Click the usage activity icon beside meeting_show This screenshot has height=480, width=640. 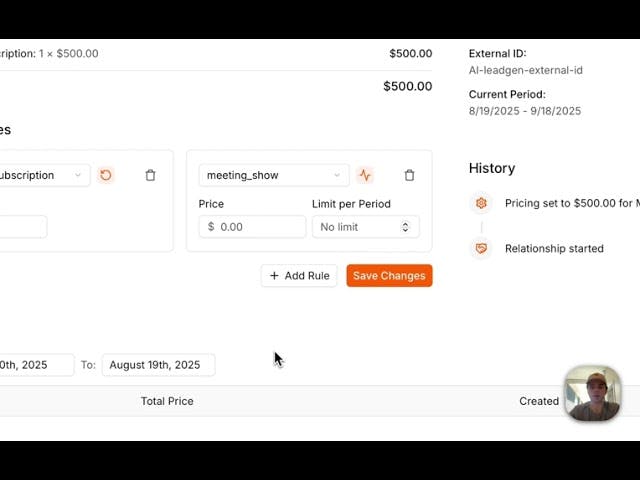tap(365, 175)
